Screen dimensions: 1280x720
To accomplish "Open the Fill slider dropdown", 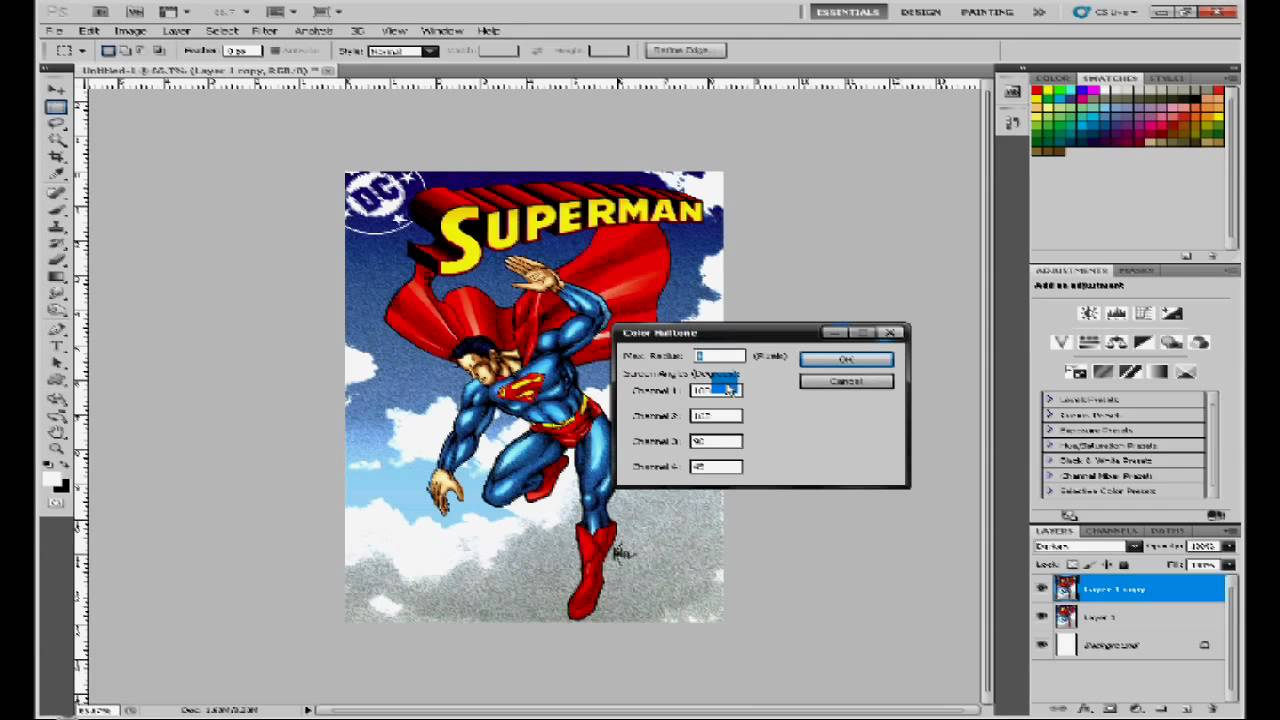I will click(x=1229, y=565).
